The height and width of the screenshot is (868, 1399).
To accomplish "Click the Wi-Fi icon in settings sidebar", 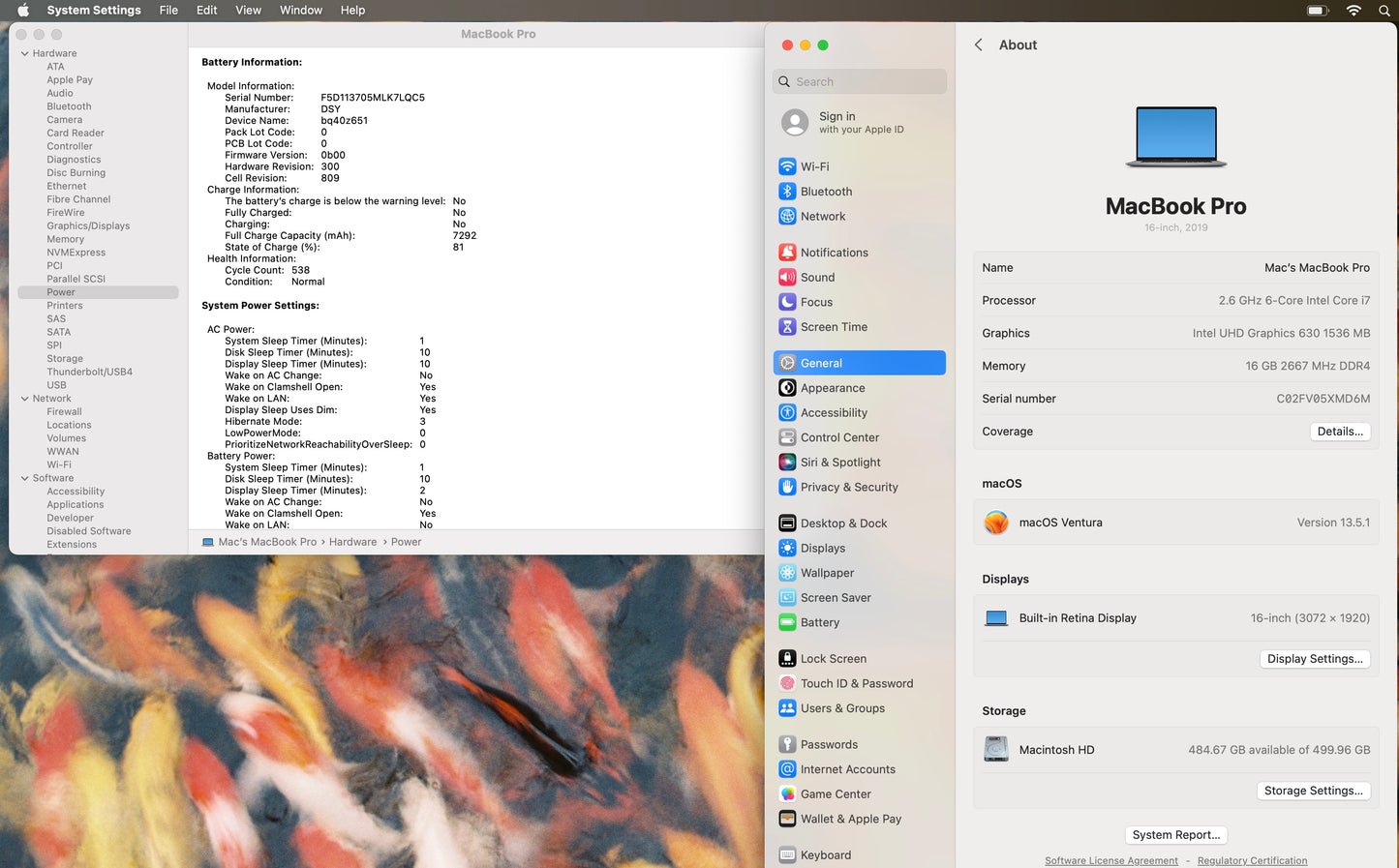I will pyautogui.click(x=787, y=166).
